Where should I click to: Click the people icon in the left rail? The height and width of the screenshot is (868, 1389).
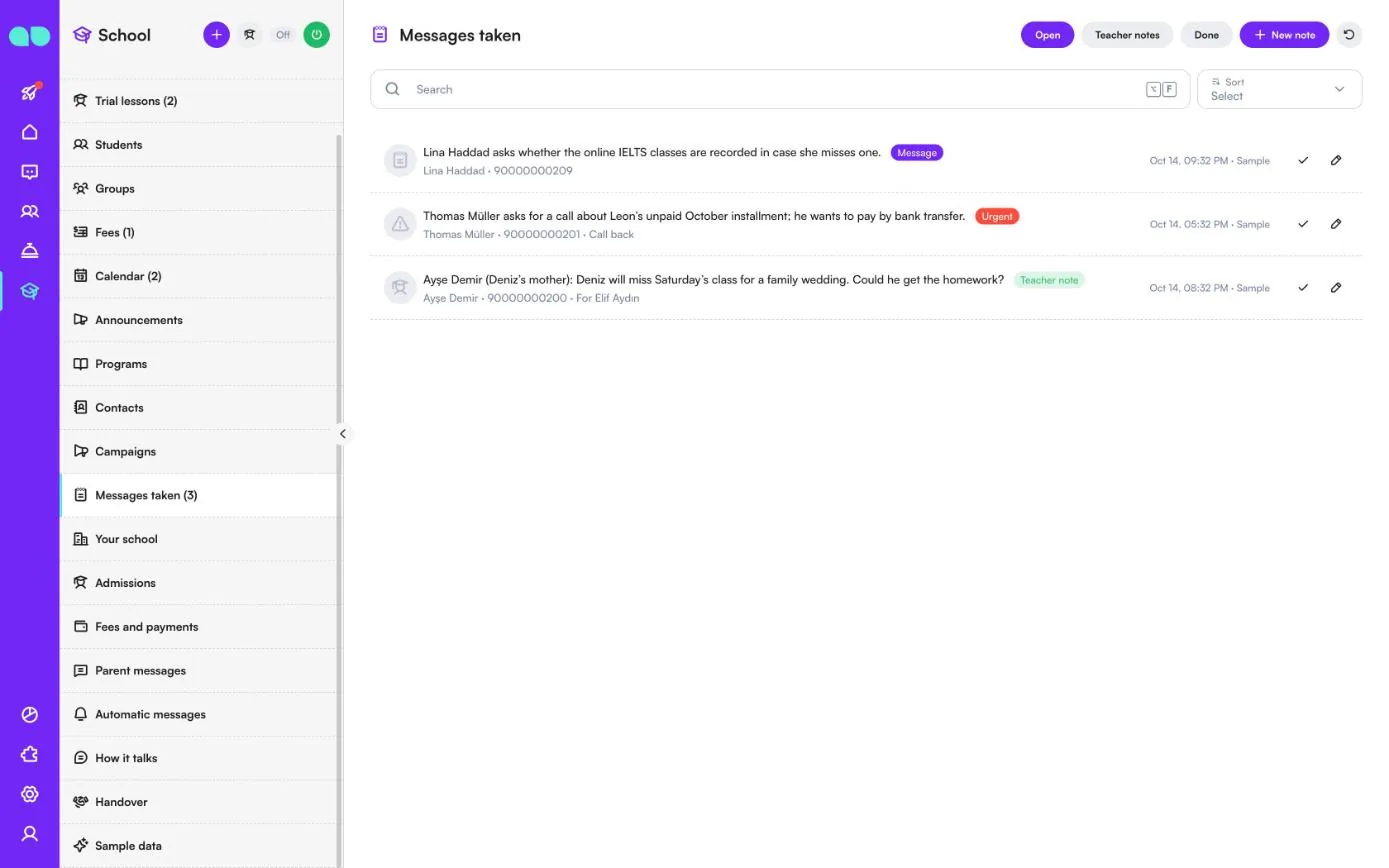(x=30, y=212)
